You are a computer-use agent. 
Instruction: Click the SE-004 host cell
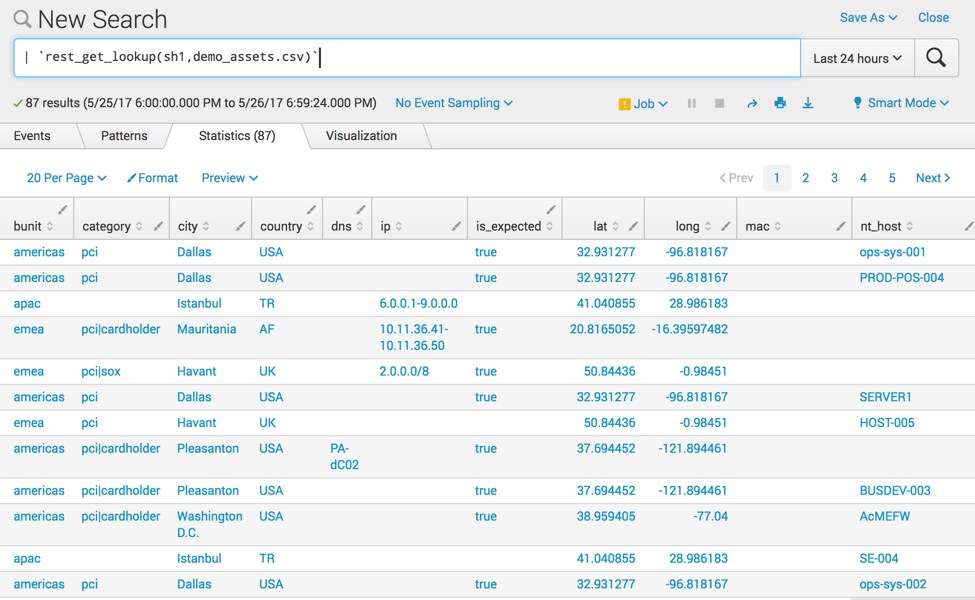tap(879, 559)
